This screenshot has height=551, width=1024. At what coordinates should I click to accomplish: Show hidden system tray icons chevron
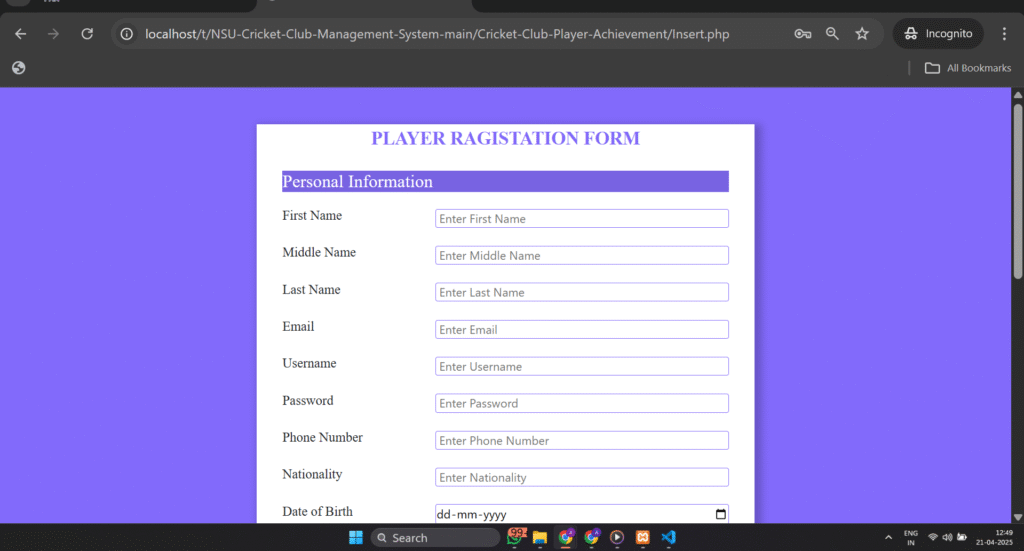tap(888, 537)
